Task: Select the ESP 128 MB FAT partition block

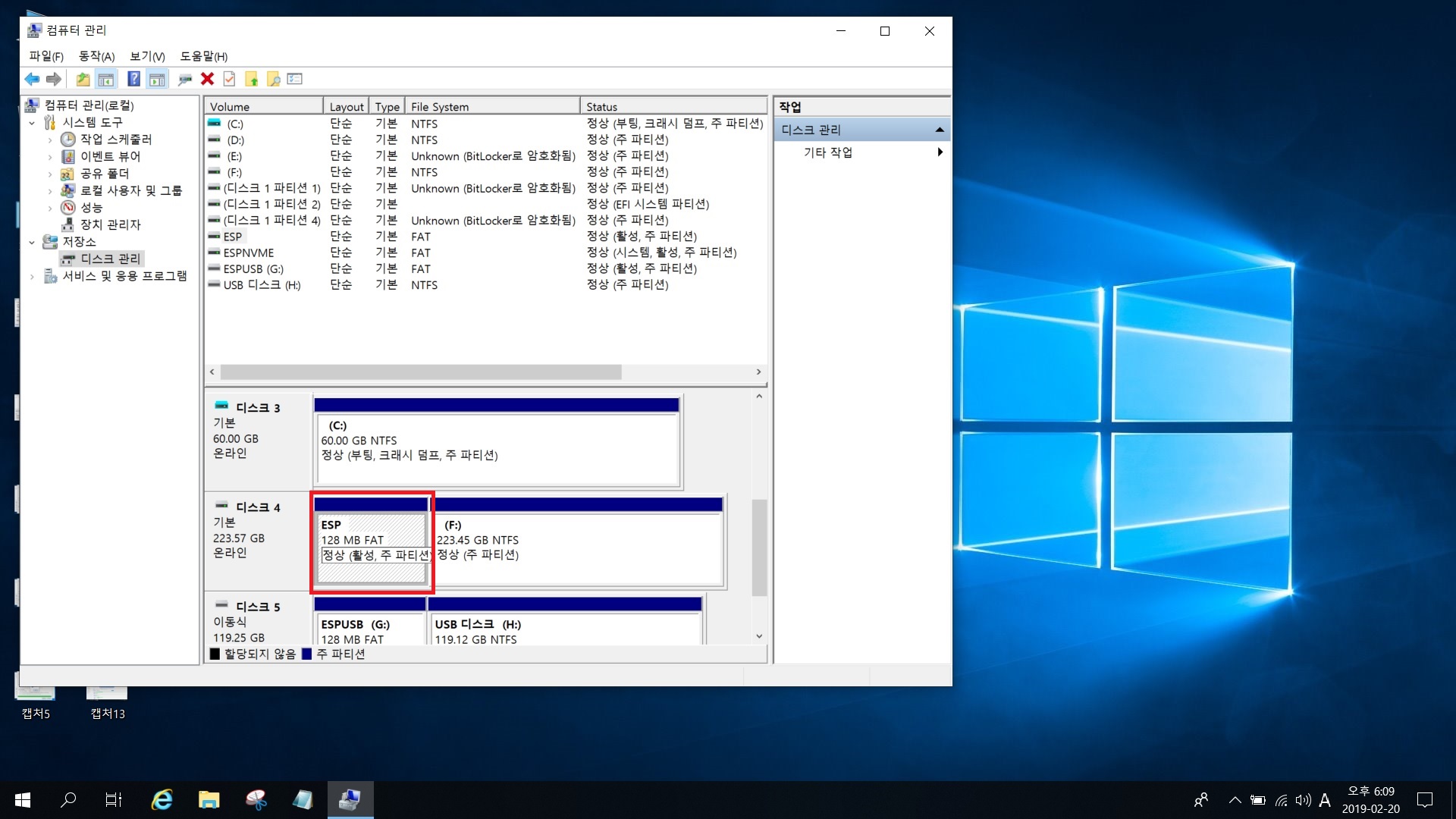Action: click(371, 541)
